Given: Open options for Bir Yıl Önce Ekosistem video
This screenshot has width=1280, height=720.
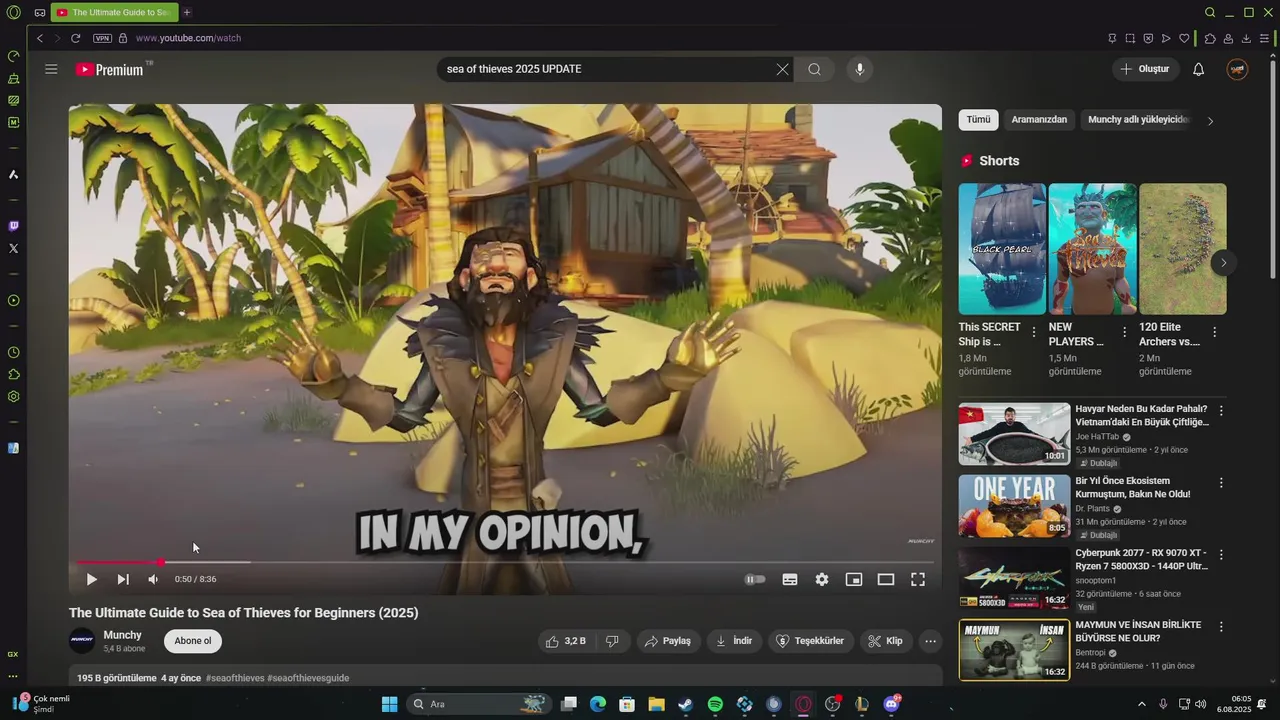Looking at the screenshot, I should pos(1221,483).
